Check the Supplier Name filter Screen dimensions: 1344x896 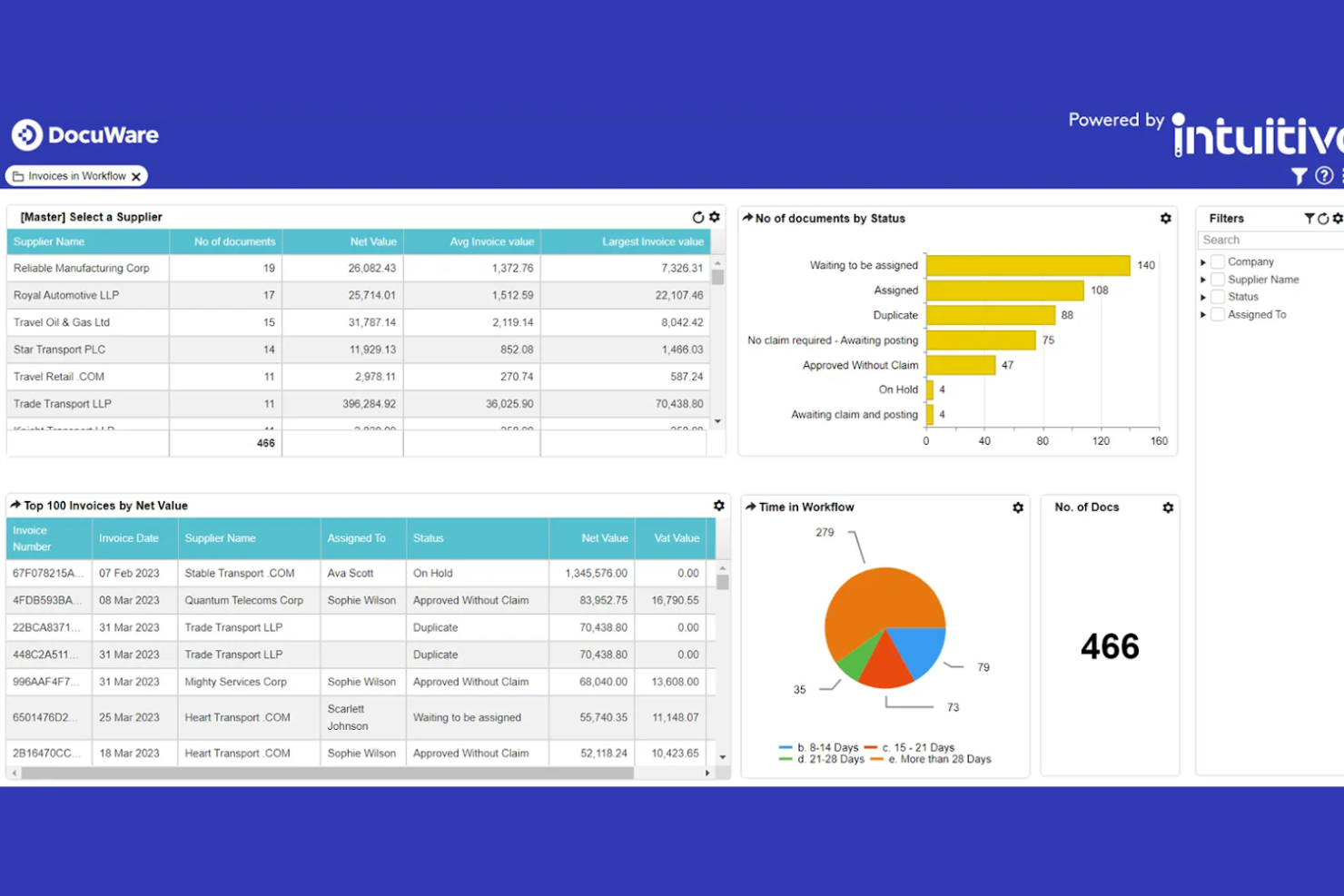click(x=1217, y=279)
